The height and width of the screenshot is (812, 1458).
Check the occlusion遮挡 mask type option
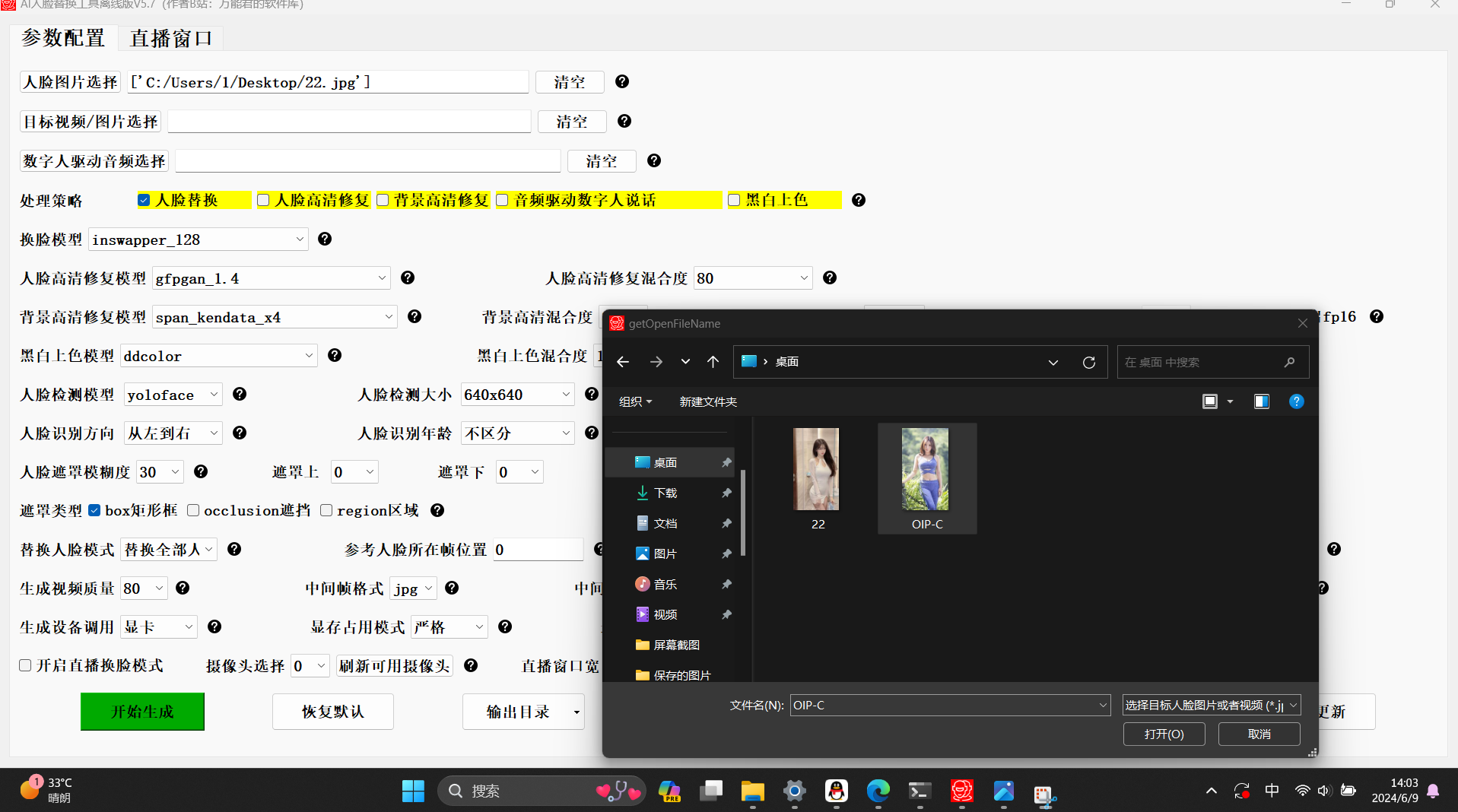[193, 510]
